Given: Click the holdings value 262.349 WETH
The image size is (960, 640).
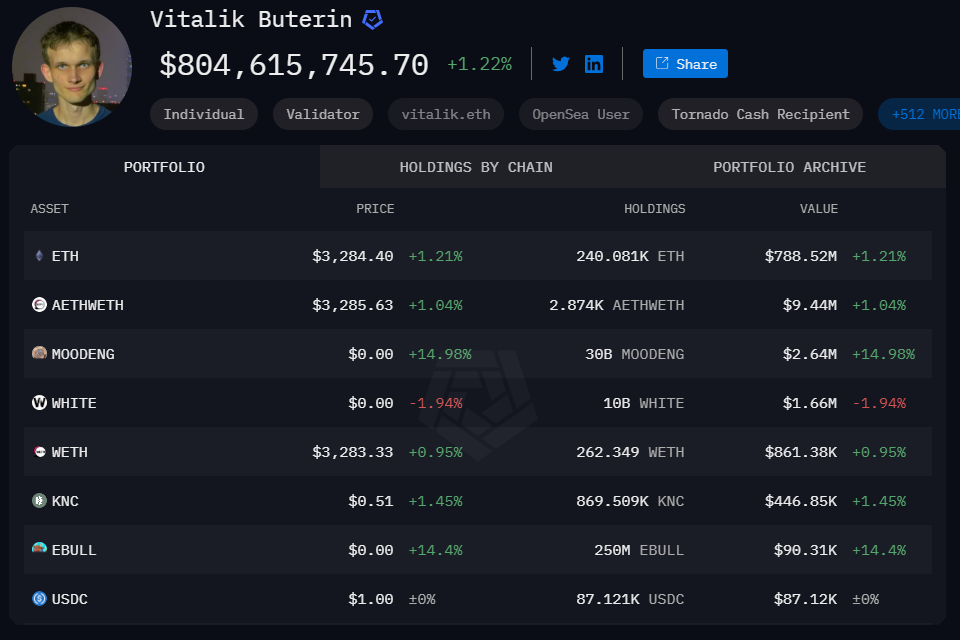Looking at the screenshot, I should click(x=630, y=452).
